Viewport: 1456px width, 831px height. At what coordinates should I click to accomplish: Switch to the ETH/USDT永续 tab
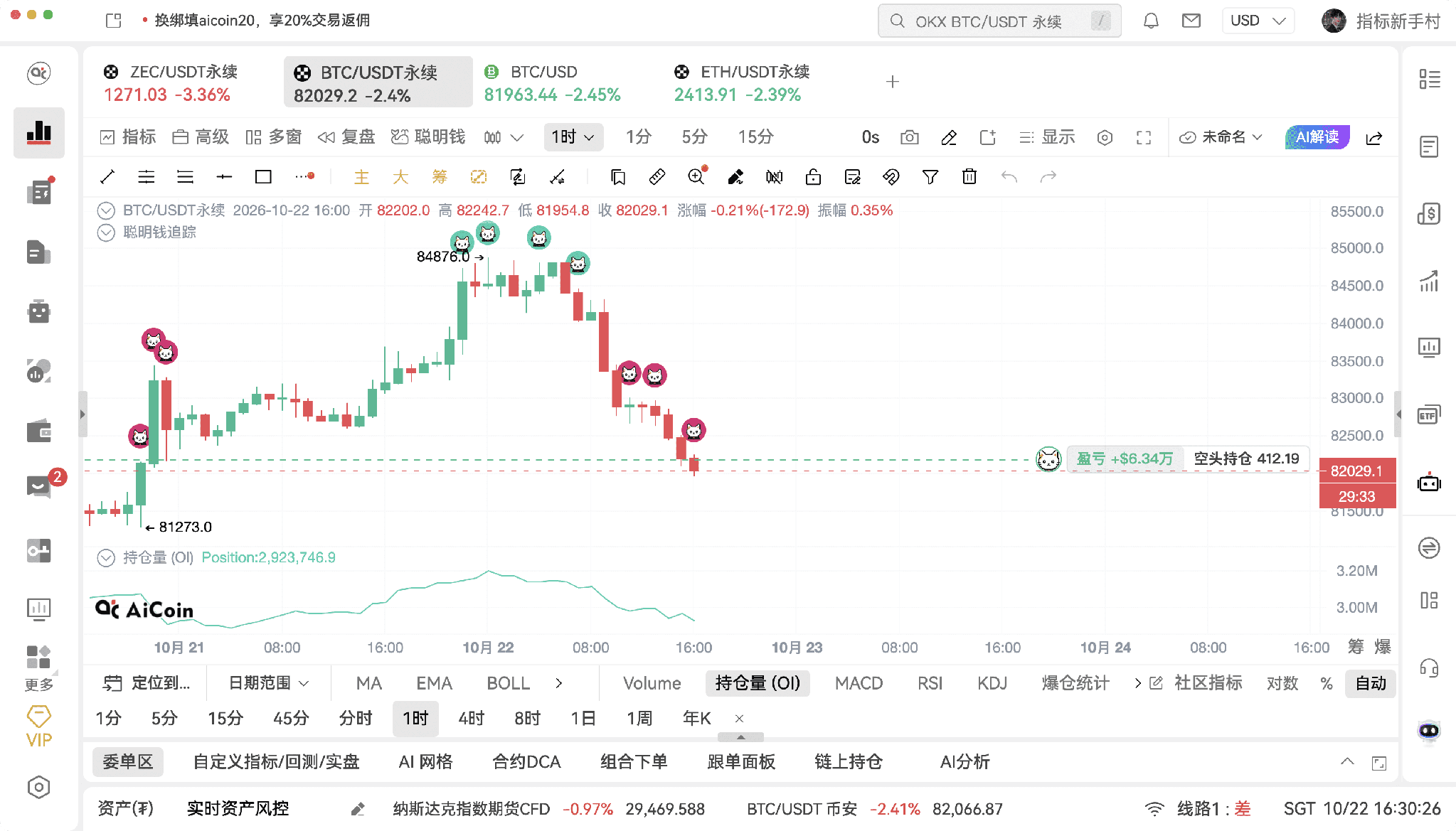(x=741, y=82)
